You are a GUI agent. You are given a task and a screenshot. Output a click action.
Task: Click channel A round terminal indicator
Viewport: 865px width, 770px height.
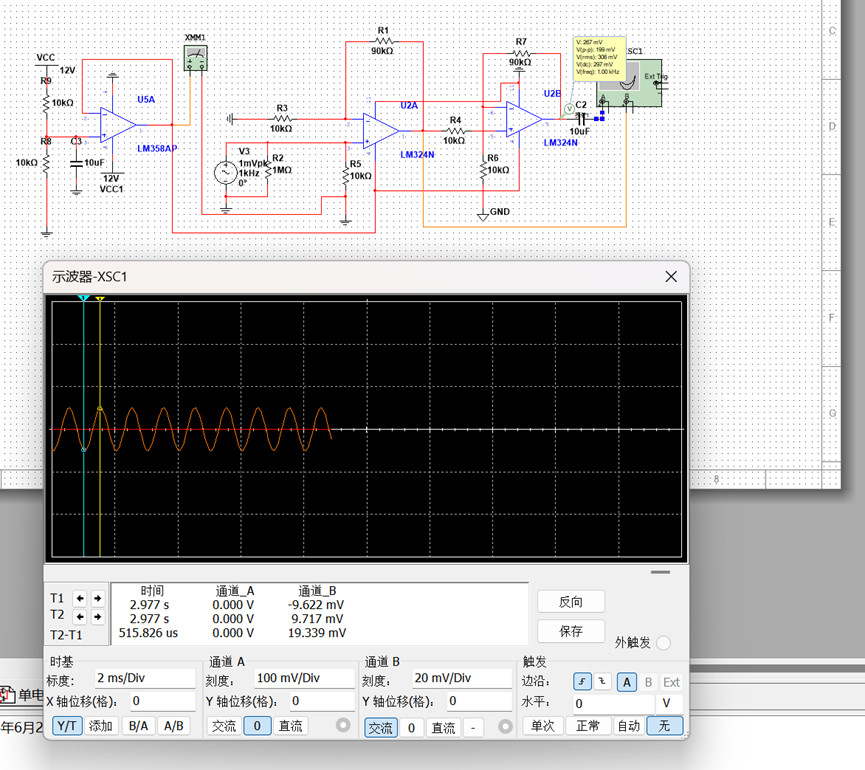click(343, 725)
